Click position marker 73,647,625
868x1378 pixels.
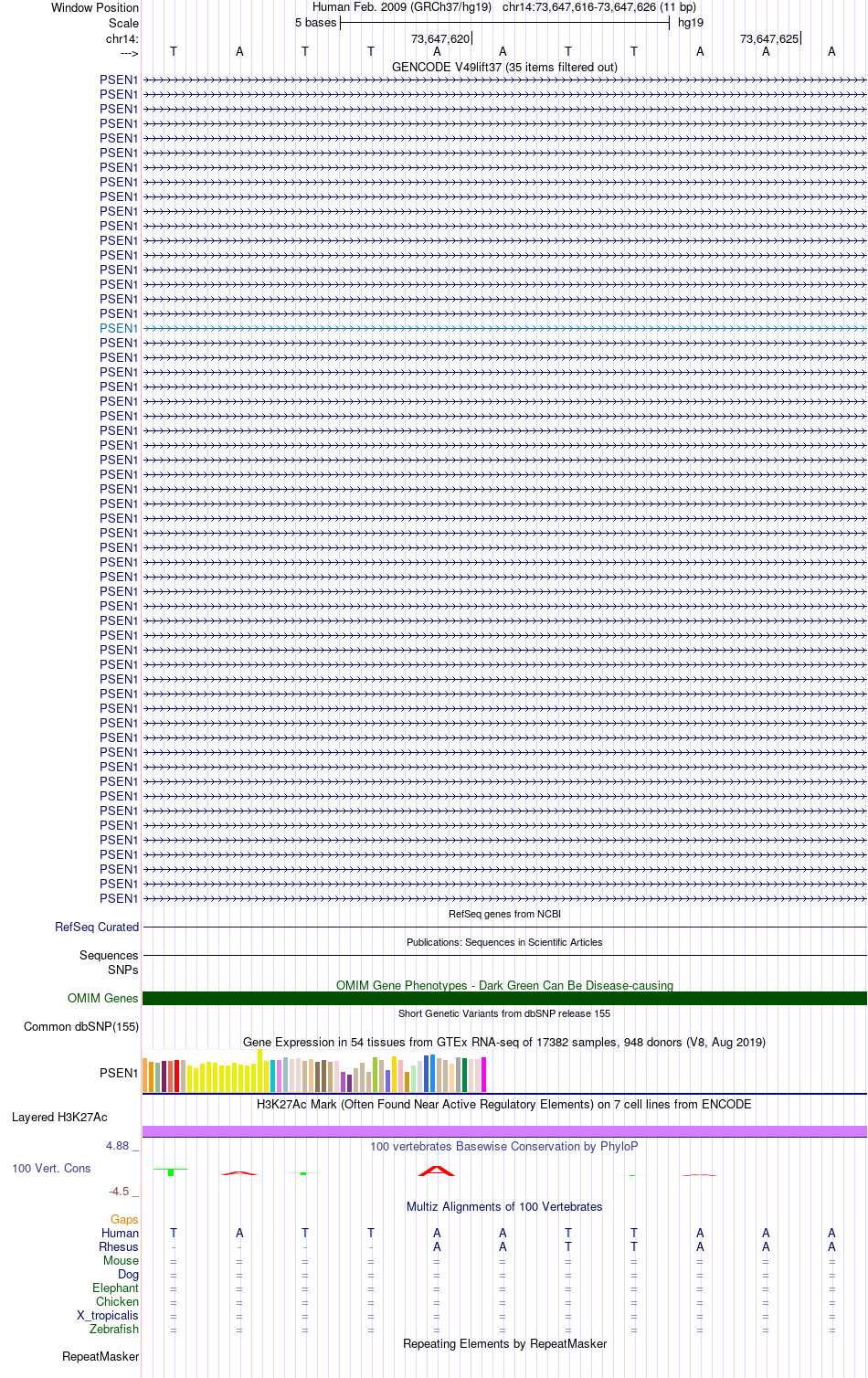point(769,38)
